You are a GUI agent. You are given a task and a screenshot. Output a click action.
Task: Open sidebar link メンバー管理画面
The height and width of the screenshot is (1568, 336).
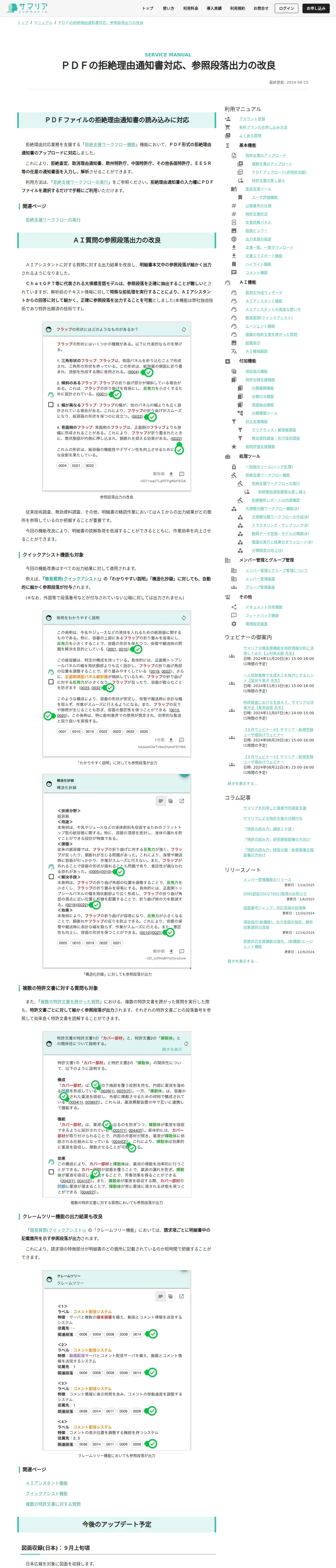[260, 579]
